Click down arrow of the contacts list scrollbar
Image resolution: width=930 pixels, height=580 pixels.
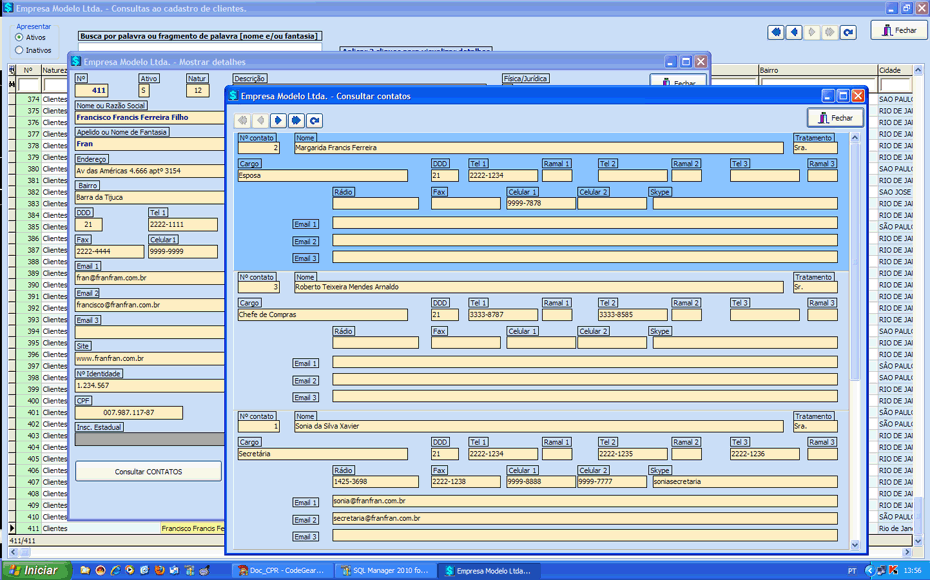click(x=855, y=544)
